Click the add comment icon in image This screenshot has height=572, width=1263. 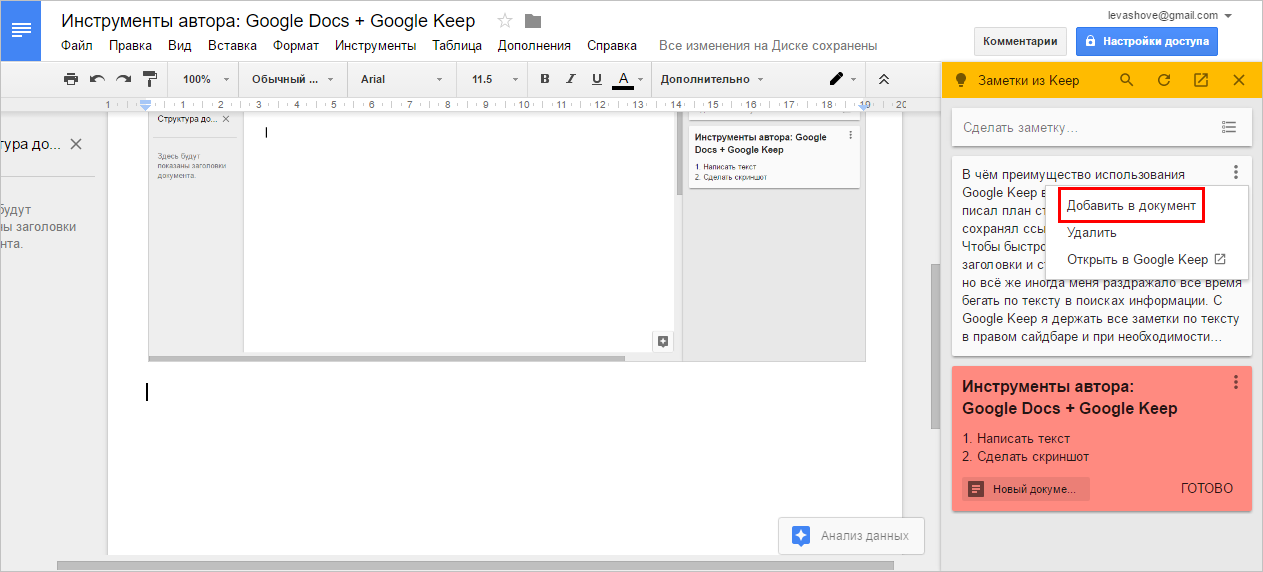(x=662, y=341)
